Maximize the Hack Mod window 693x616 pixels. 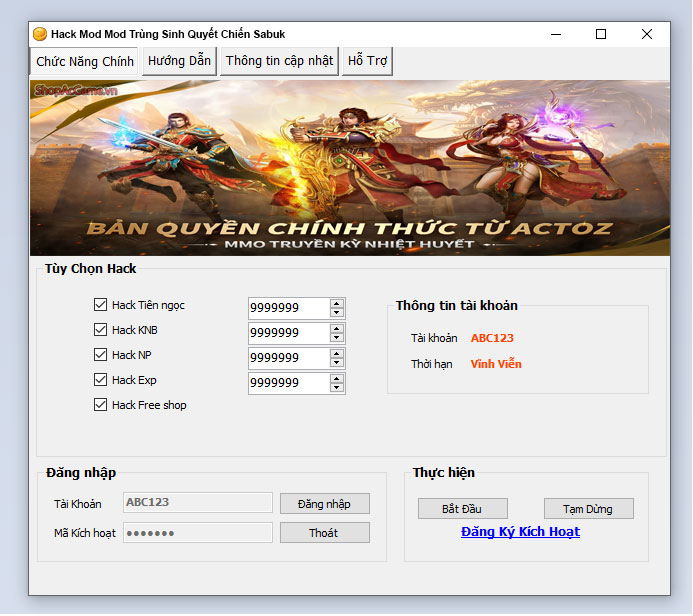tap(601, 34)
